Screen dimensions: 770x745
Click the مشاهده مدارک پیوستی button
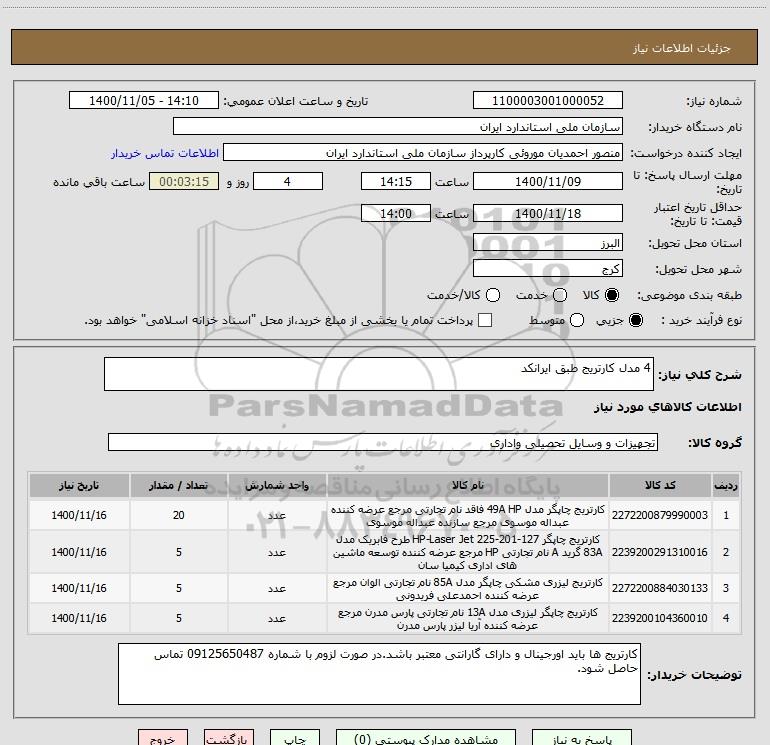pyautogui.click(x=426, y=738)
